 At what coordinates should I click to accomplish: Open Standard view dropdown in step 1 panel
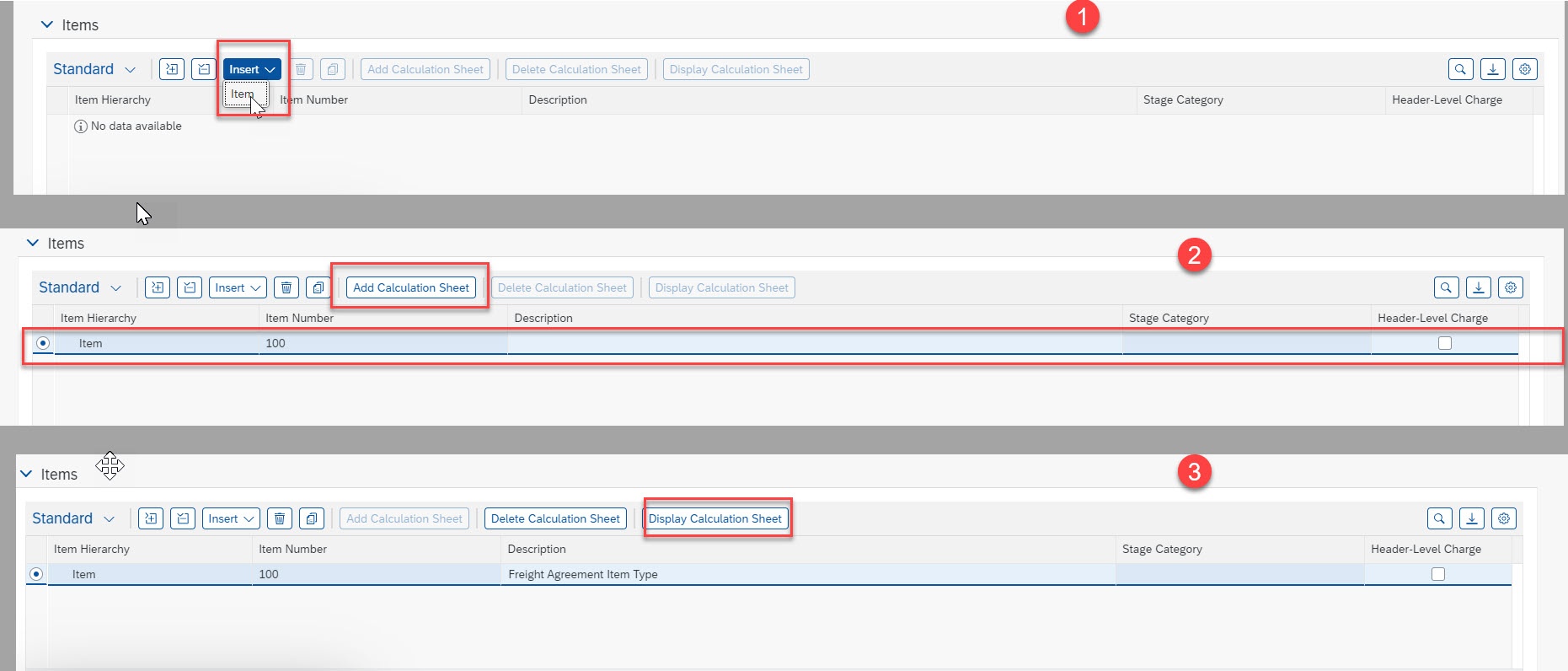pyautogui.click(x=94, y=69)
